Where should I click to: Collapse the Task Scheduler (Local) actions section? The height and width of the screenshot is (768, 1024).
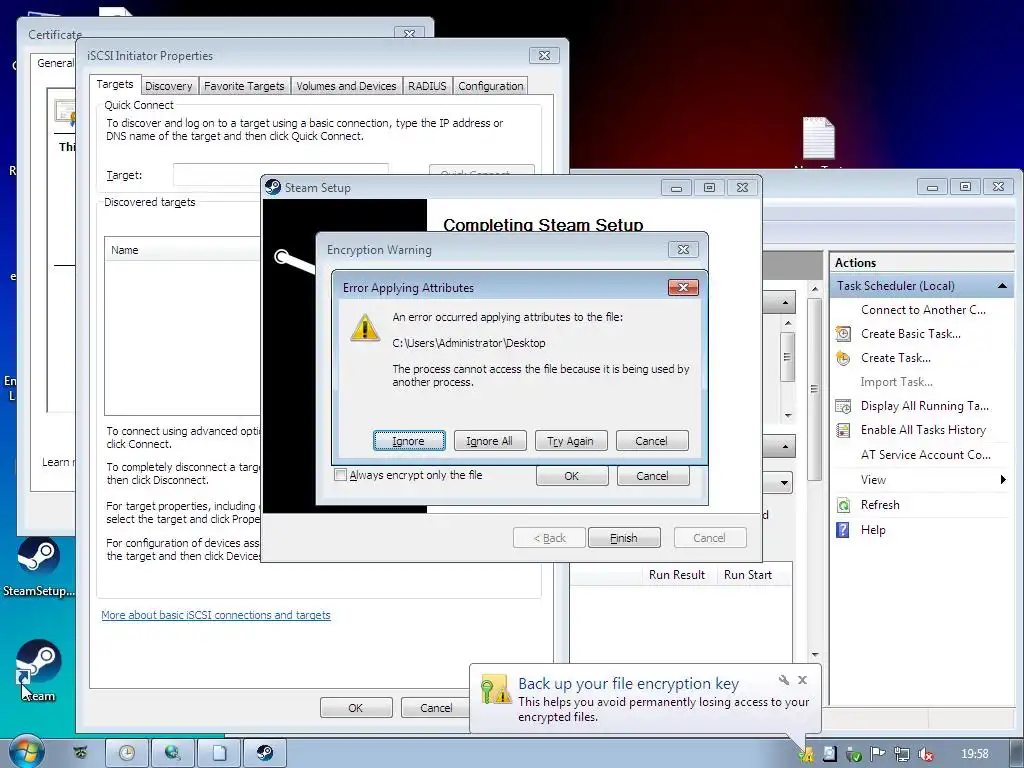pos(1002,286)
